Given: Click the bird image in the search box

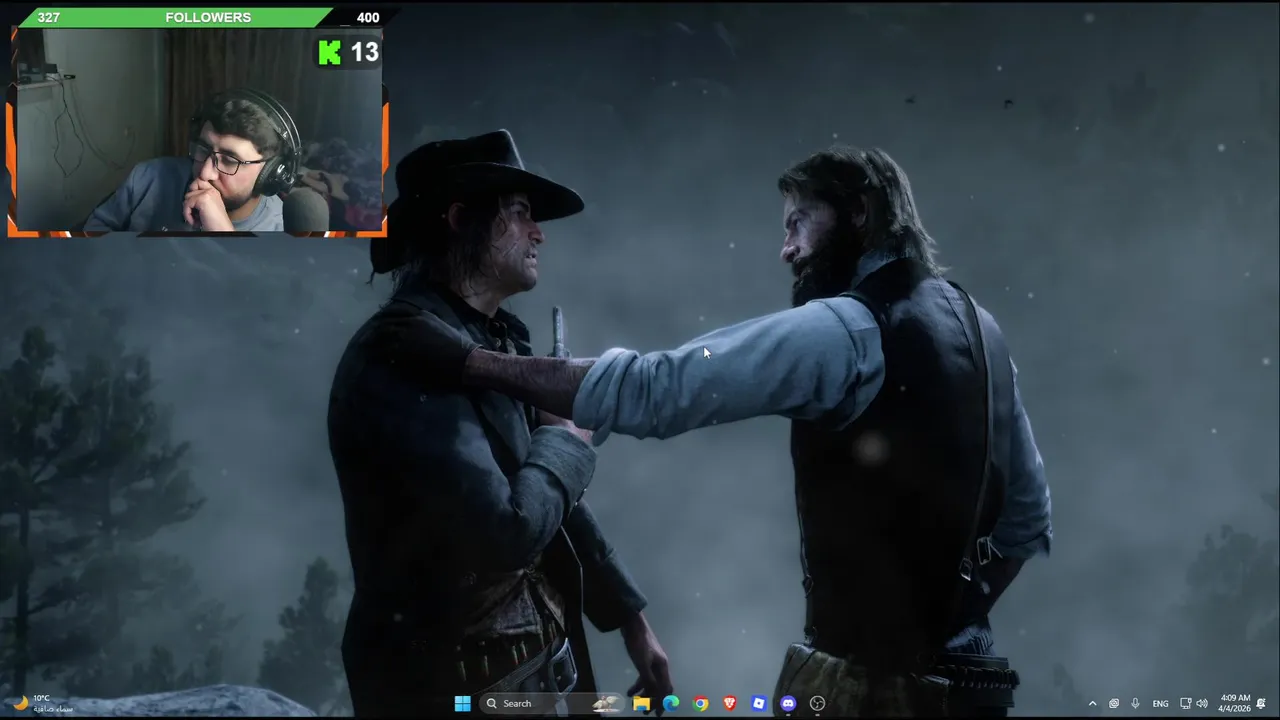Looking at the screenshot, I should (x=606, y=703).
